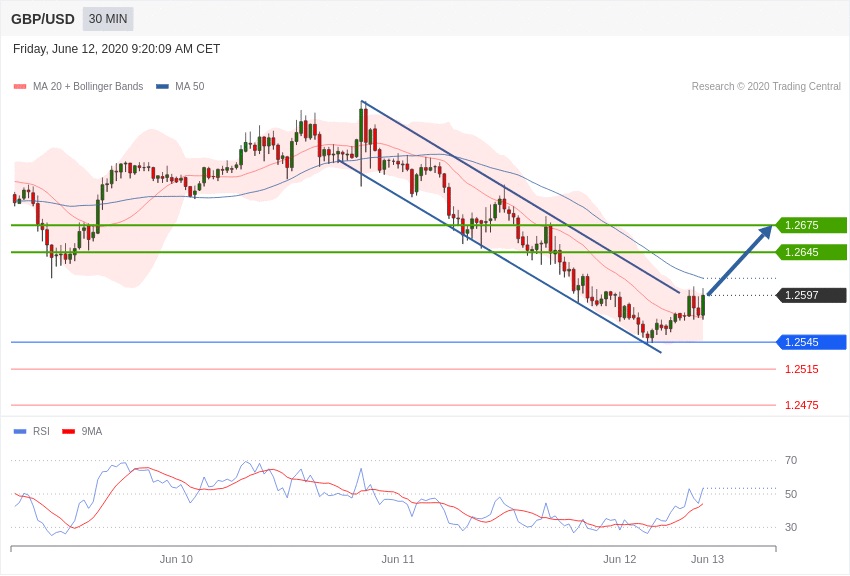Screen dimensions: 850x576
Task: Toggle the RSI legend entry
Action: pos(32,432)
